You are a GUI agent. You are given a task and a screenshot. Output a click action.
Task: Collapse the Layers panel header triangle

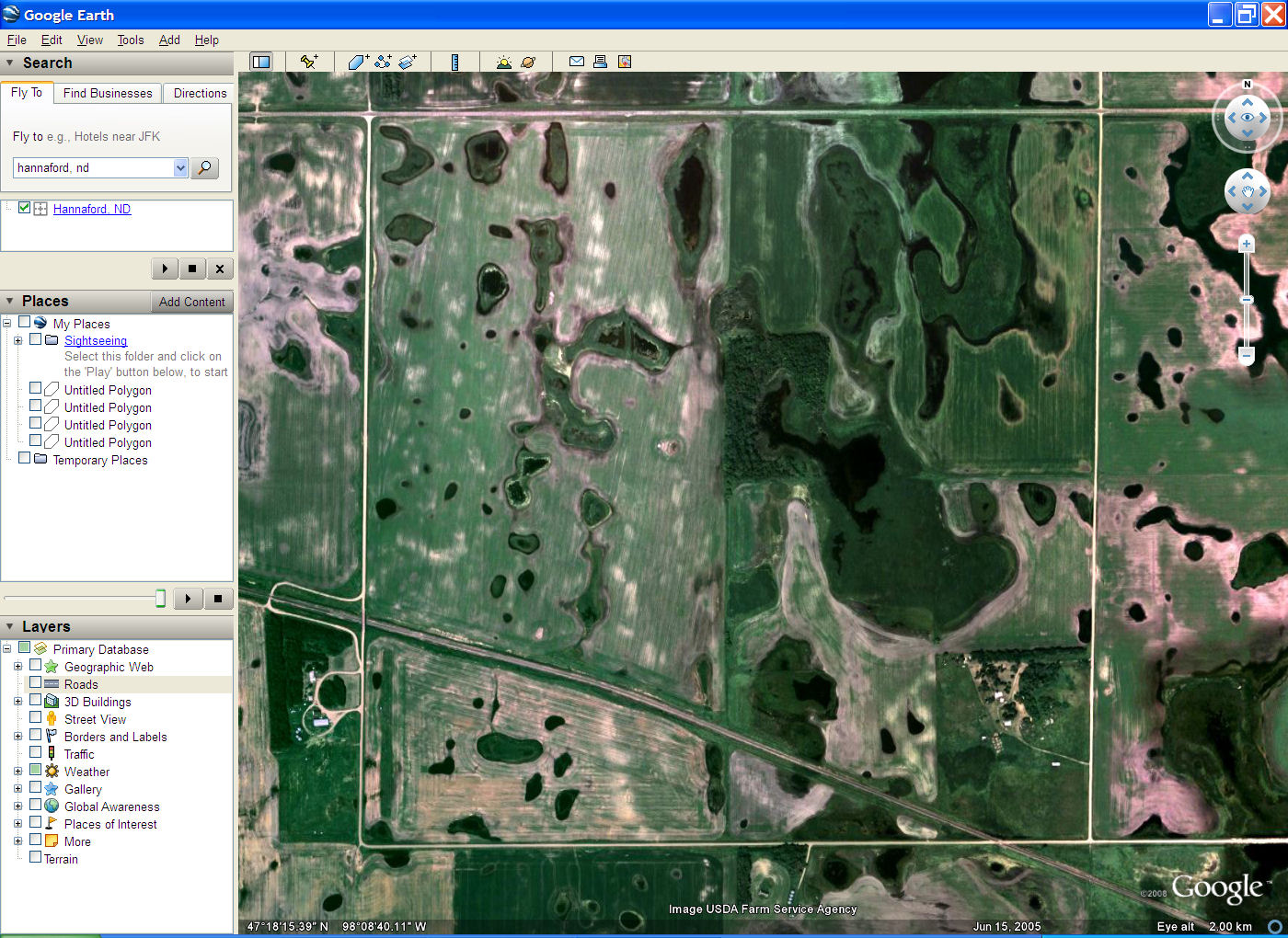coord(10,626)
